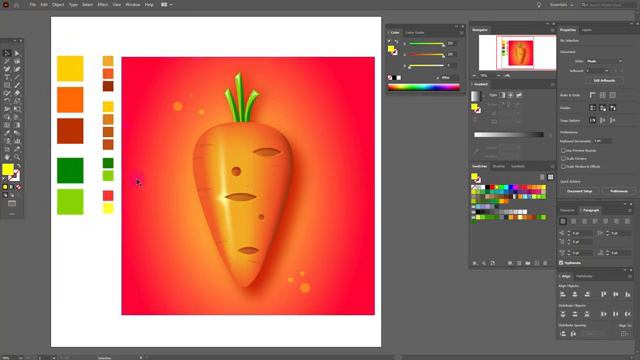640x360 pixels.
Task: Click Vertical Distribute Top icon
Action: coord(563,314)
